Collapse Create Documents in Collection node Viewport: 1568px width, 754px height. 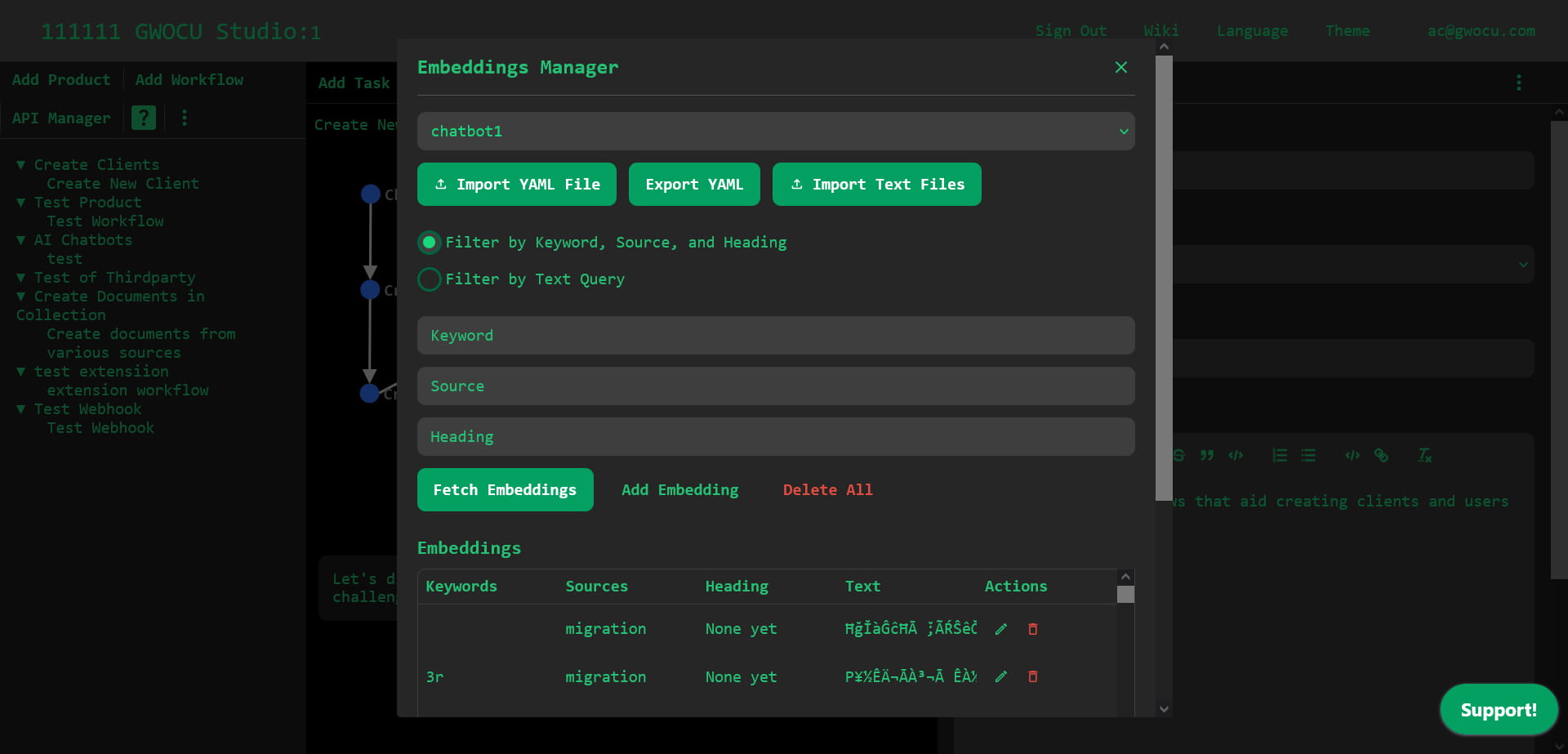[21, 297]
